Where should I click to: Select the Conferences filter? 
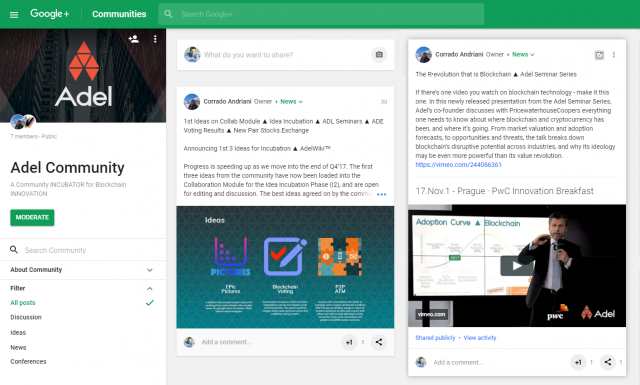(x=28, y=361)
